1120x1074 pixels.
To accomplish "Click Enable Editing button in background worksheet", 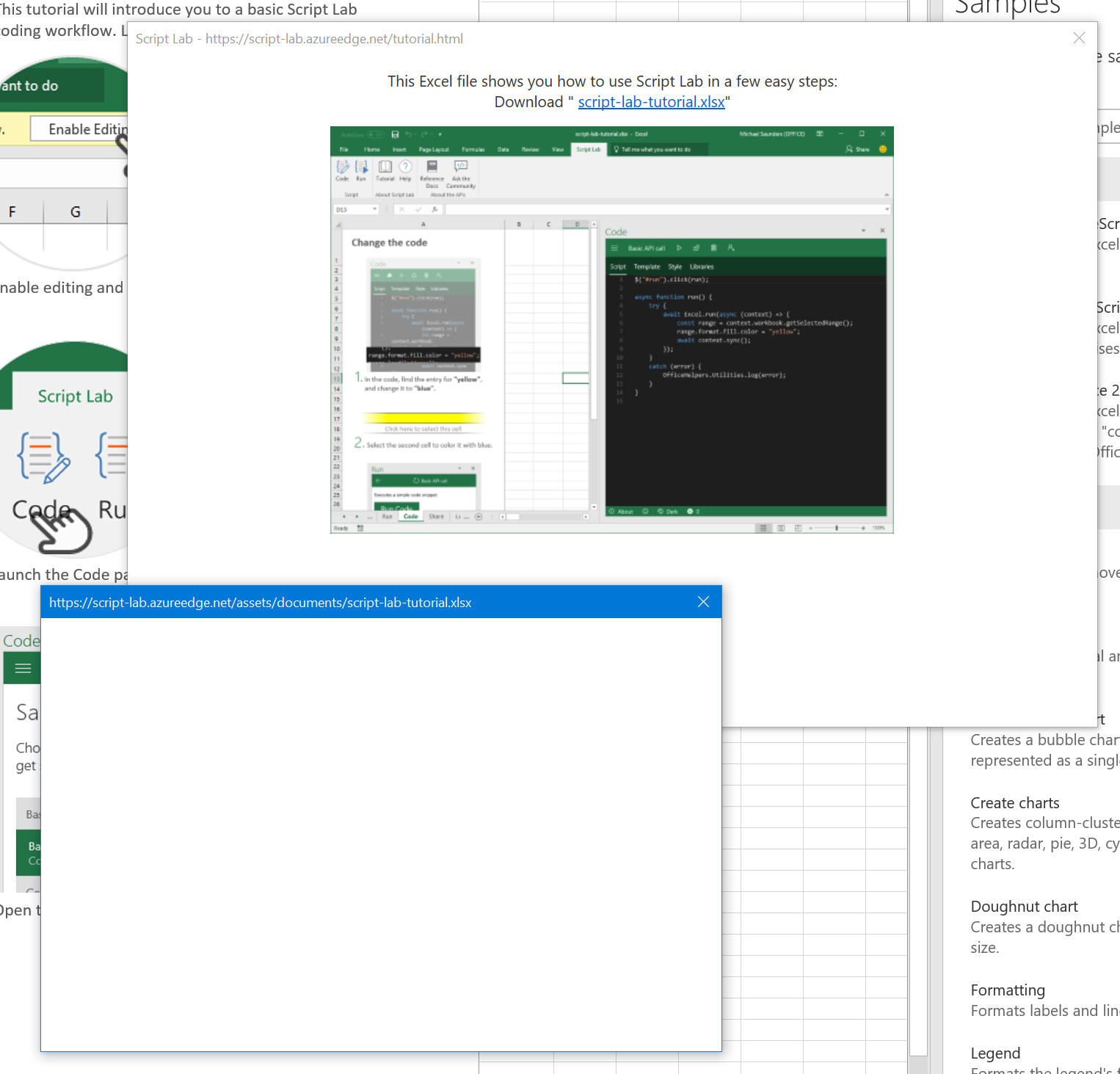I will tap(79, 129).
